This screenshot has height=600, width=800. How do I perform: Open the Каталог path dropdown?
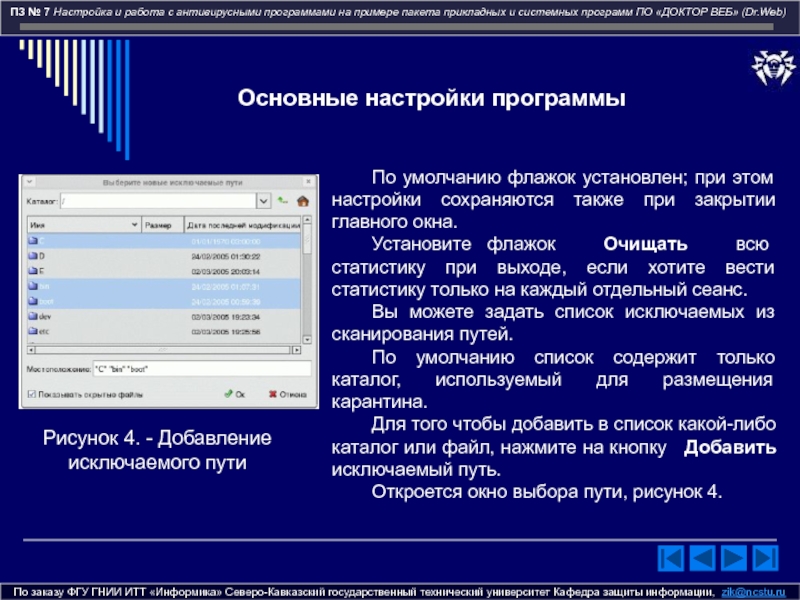pos(263,201)
